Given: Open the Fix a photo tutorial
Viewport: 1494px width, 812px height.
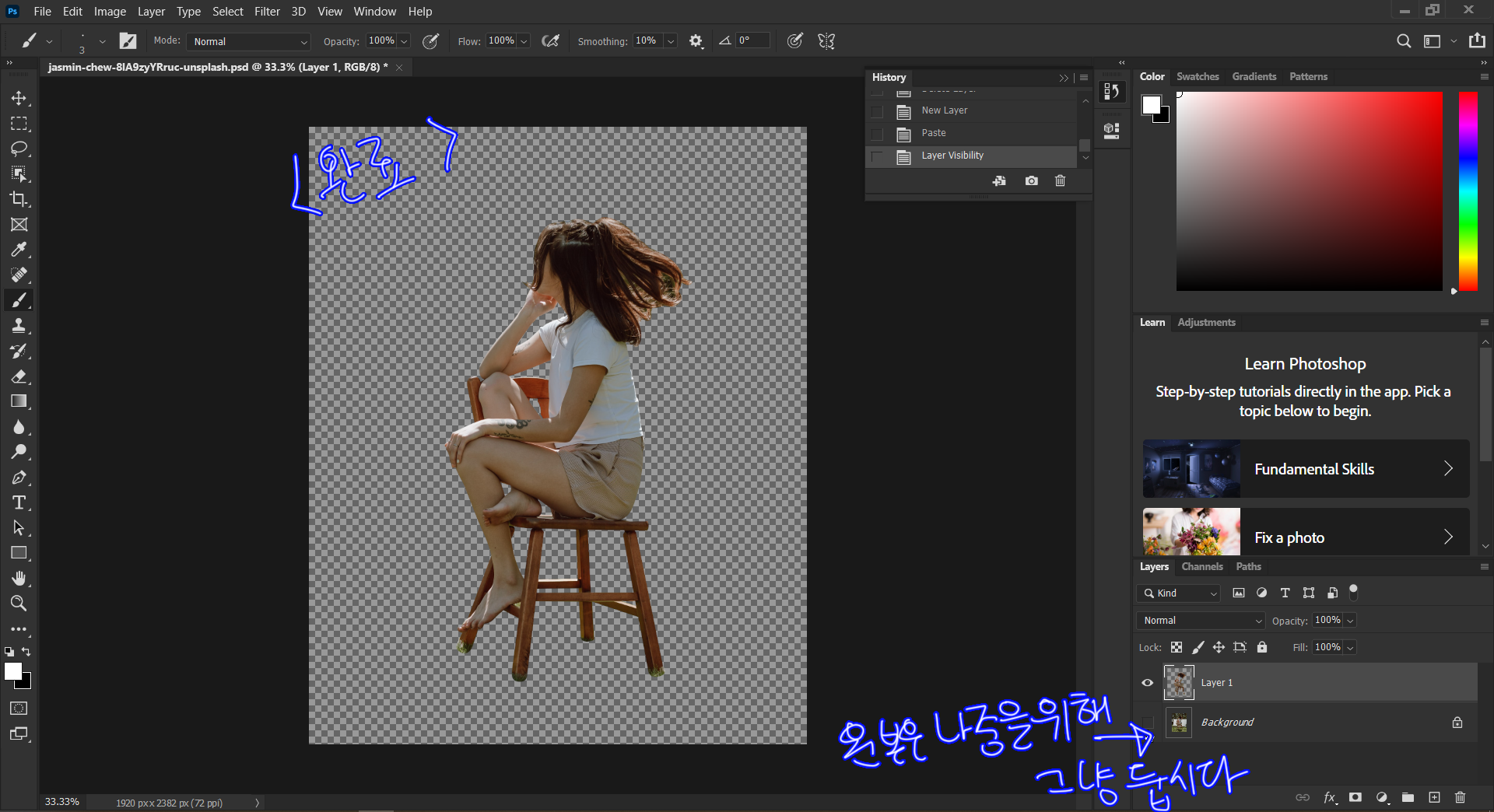Looking at the screenshot, I should click(1306, 537).
